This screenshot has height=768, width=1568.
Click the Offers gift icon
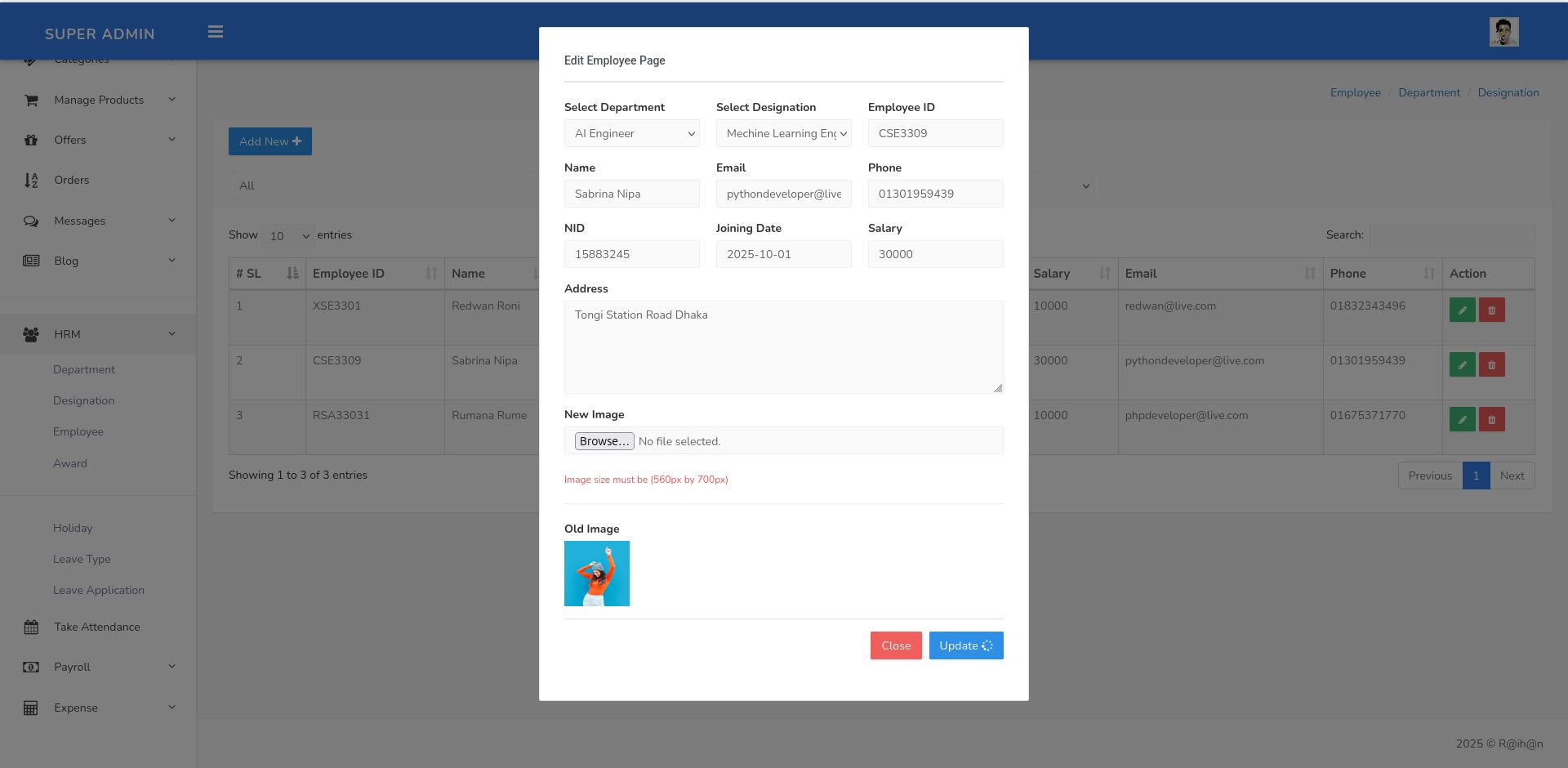click(x=31, y=140)
